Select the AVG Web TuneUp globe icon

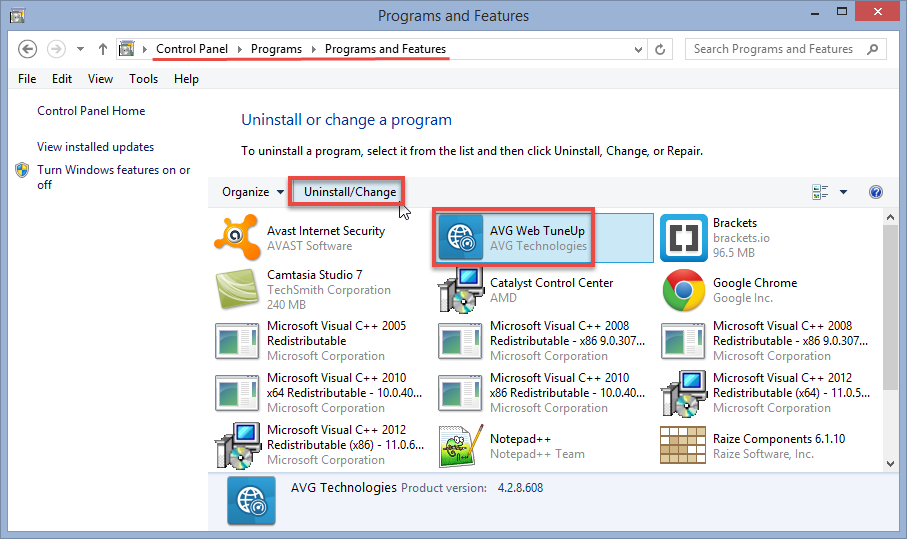(x=460, y=238)
